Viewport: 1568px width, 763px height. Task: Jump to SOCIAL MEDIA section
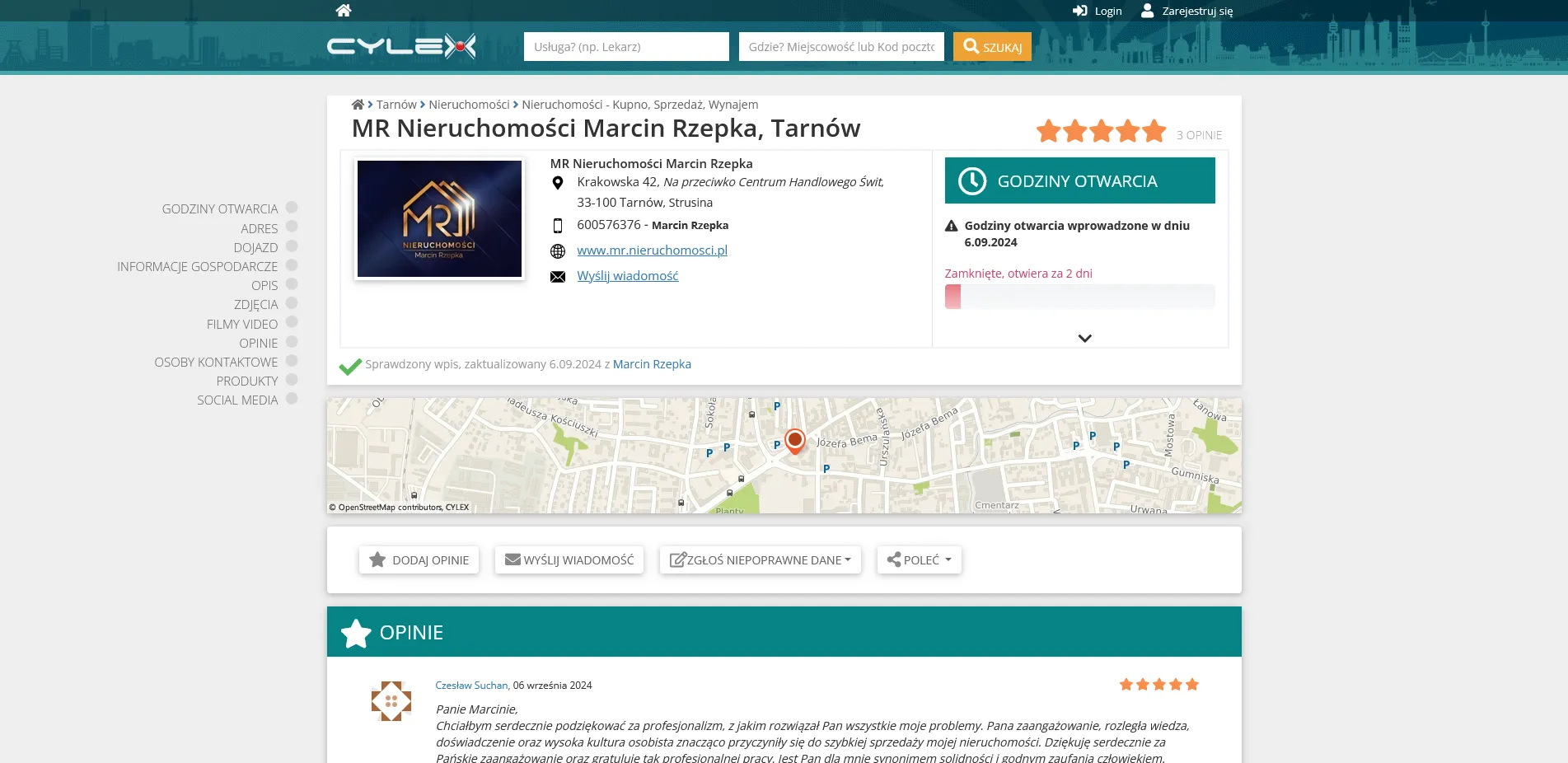(x=237, y=400)
